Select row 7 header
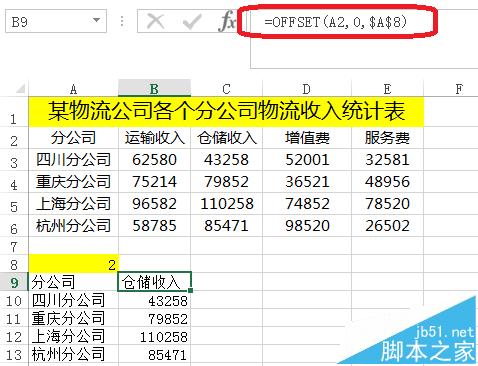The image size is (478, 366). (14, 246)
